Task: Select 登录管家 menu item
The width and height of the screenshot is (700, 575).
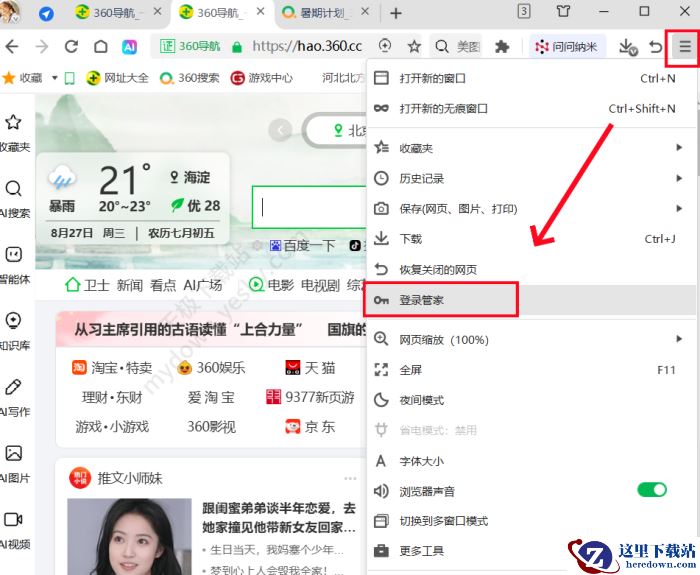Action: [x=531, y=300]
